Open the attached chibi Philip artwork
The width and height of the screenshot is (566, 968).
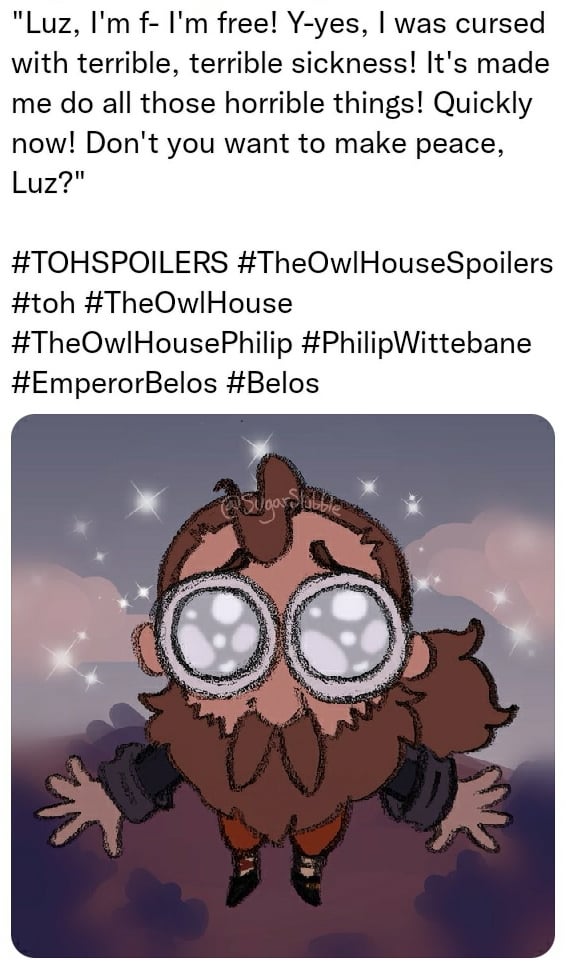click(x=283, y=685)
